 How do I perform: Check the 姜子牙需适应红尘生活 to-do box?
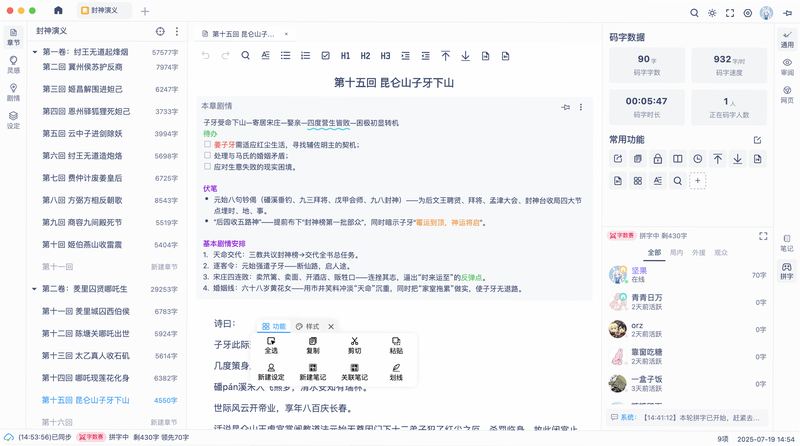(207, 144)
